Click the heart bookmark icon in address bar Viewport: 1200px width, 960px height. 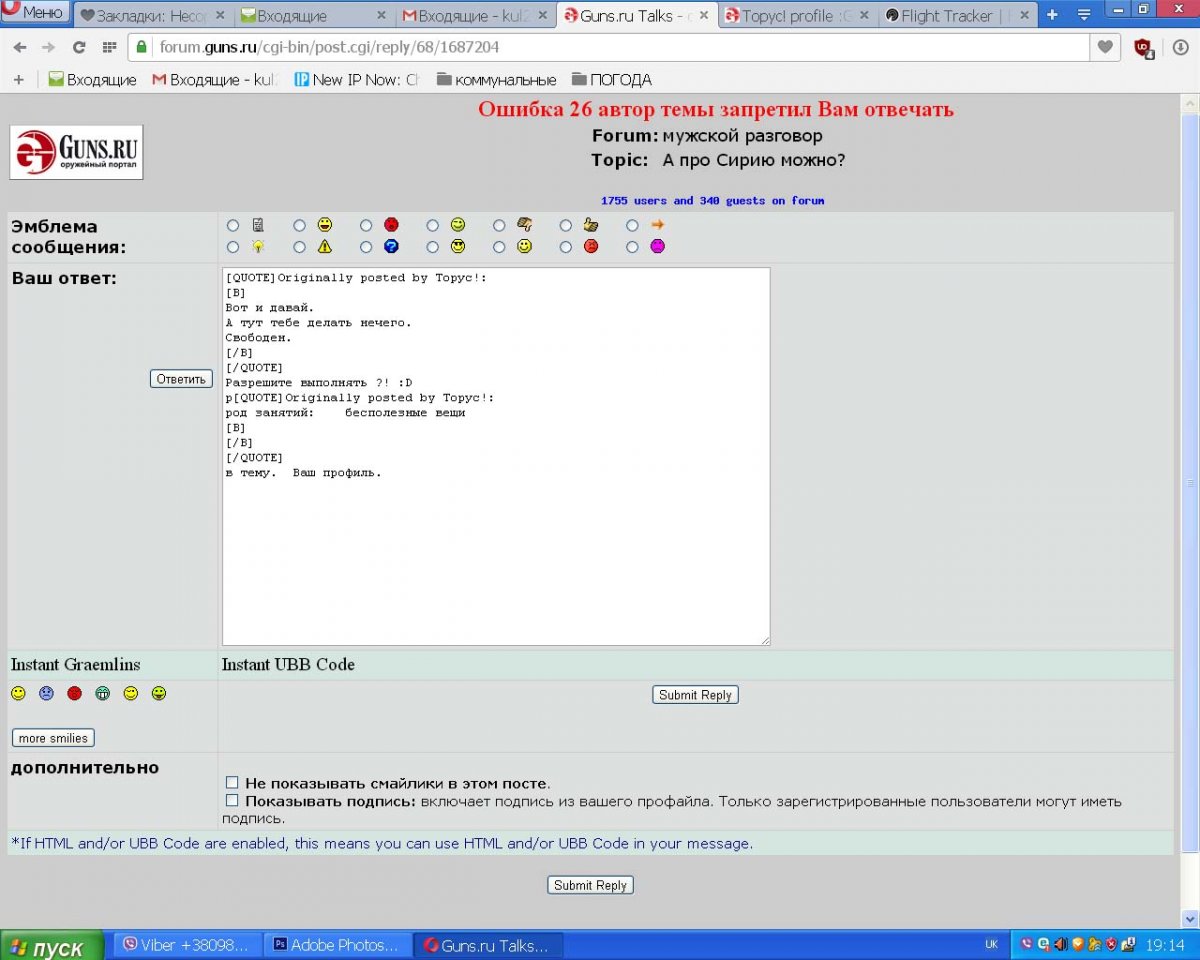tap(1105, 47)
